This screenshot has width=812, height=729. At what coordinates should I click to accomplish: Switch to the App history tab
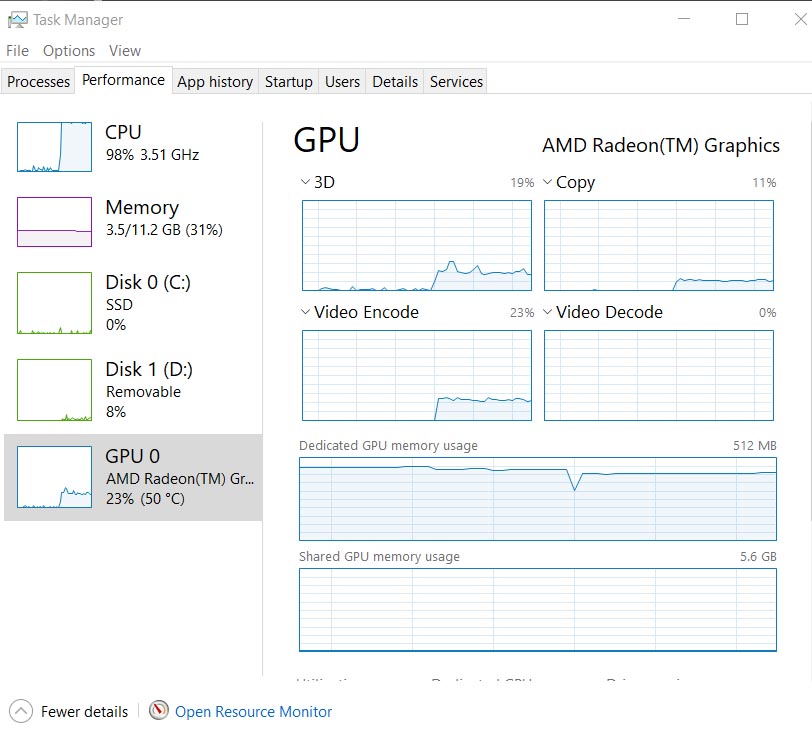[215, 81]
